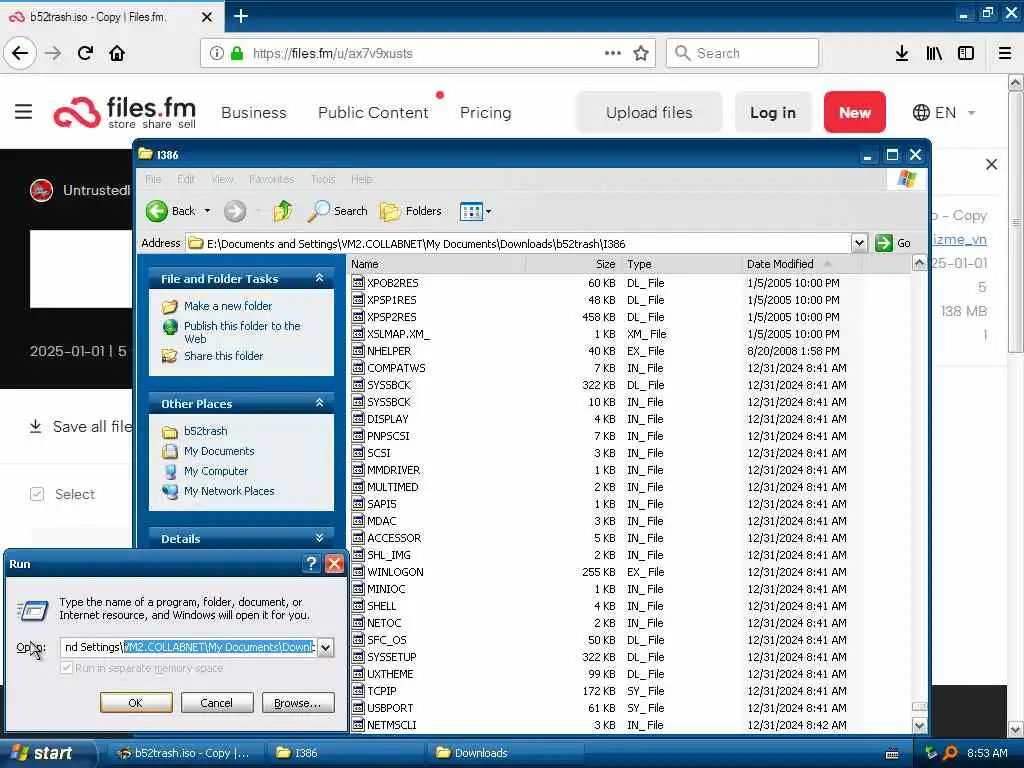Click Go button next to address bar
This screenshot has width=1024, height=768.
coord(893,243)
